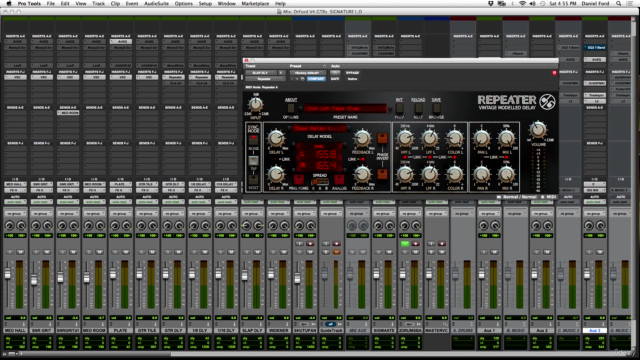
Task: Click the HPF R knob
Action: pyautogui.click(x=405, y=175)
